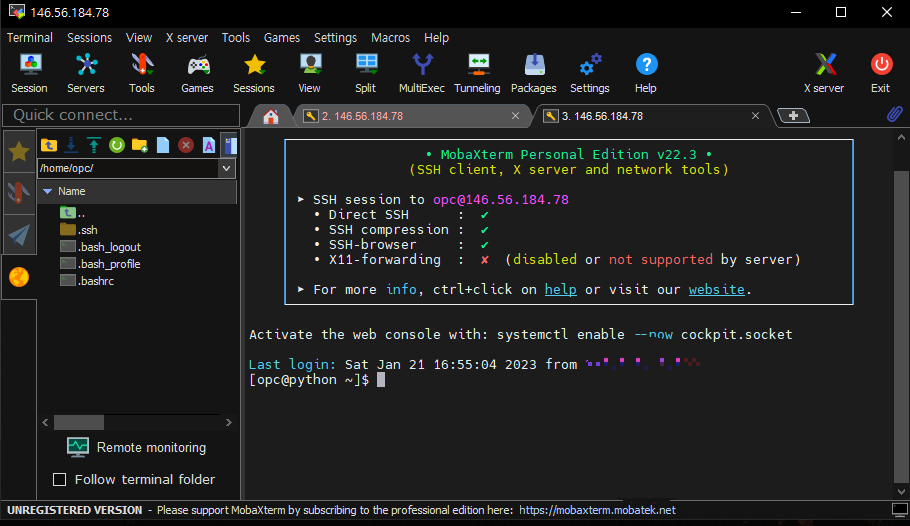Upload files with teal up-arrow icon
Image resolution: width=910 pixels, height=526 pixels.
tap(93, 145)
